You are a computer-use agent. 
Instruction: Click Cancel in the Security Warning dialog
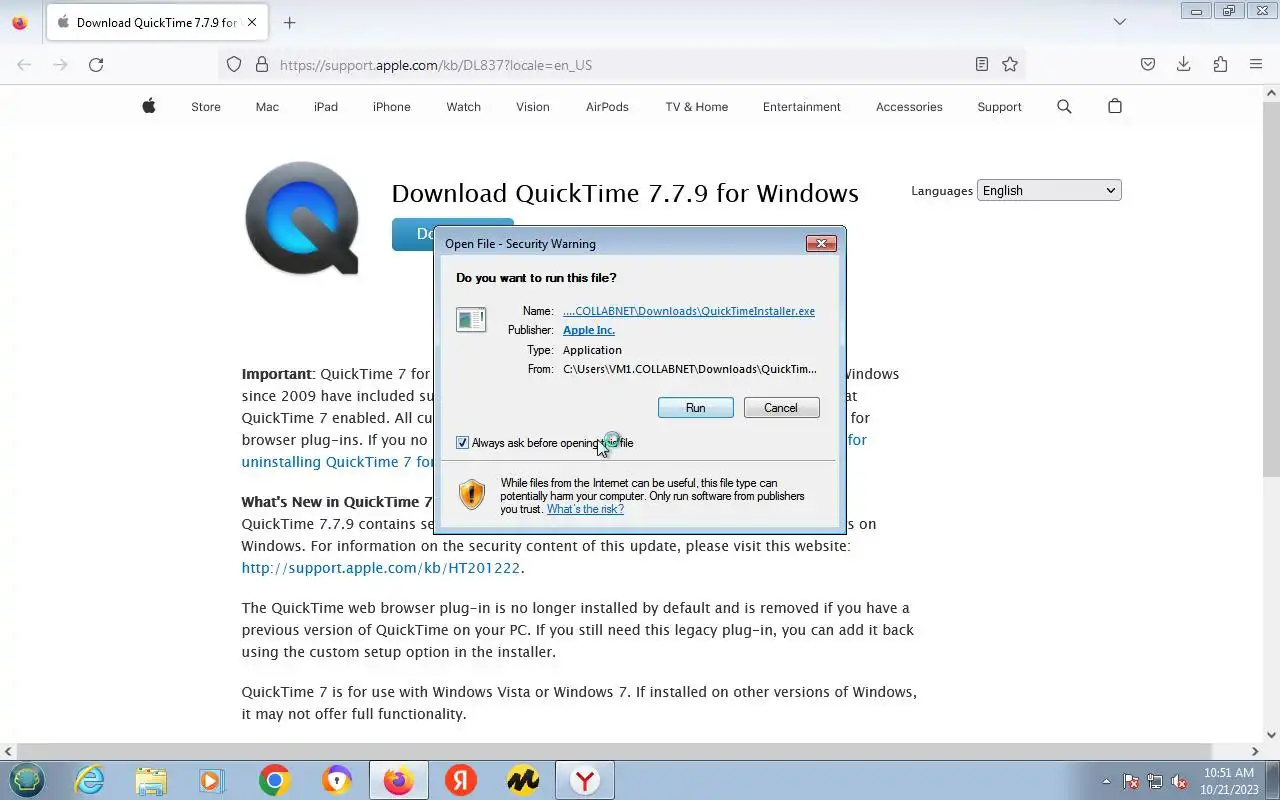(x=781, y=408)
